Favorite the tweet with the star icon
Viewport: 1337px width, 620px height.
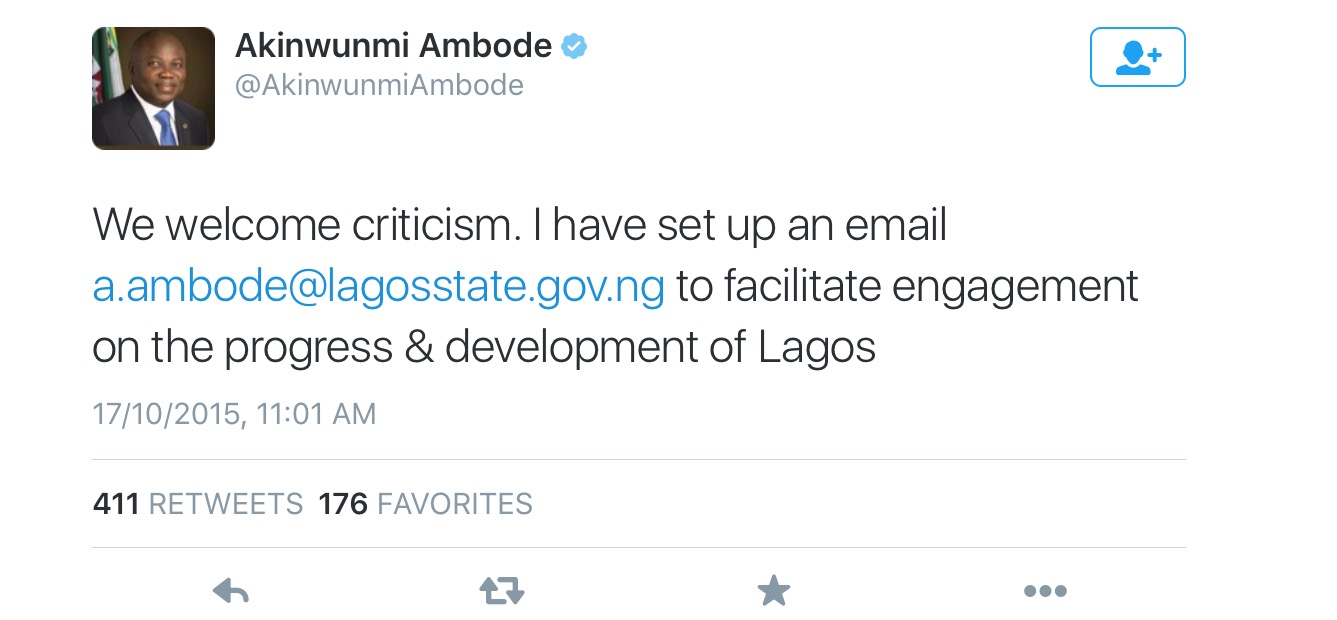(x=773, y=591)
